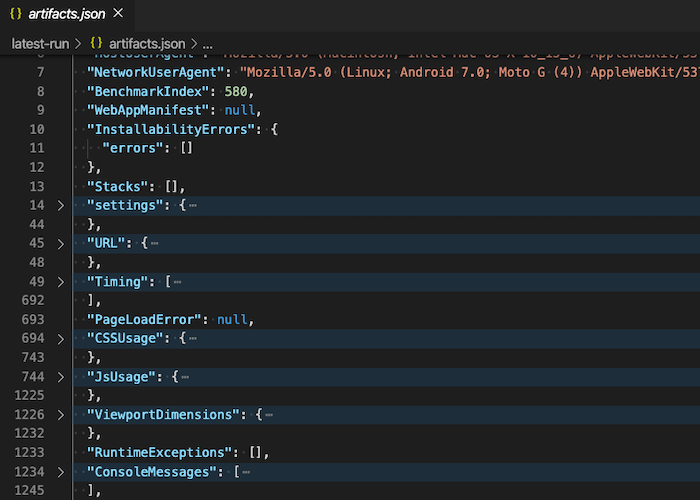Expand the folded "settings" object
This screenshot has width=700, height=500.
pyautogui.click(x=61, y=206)
